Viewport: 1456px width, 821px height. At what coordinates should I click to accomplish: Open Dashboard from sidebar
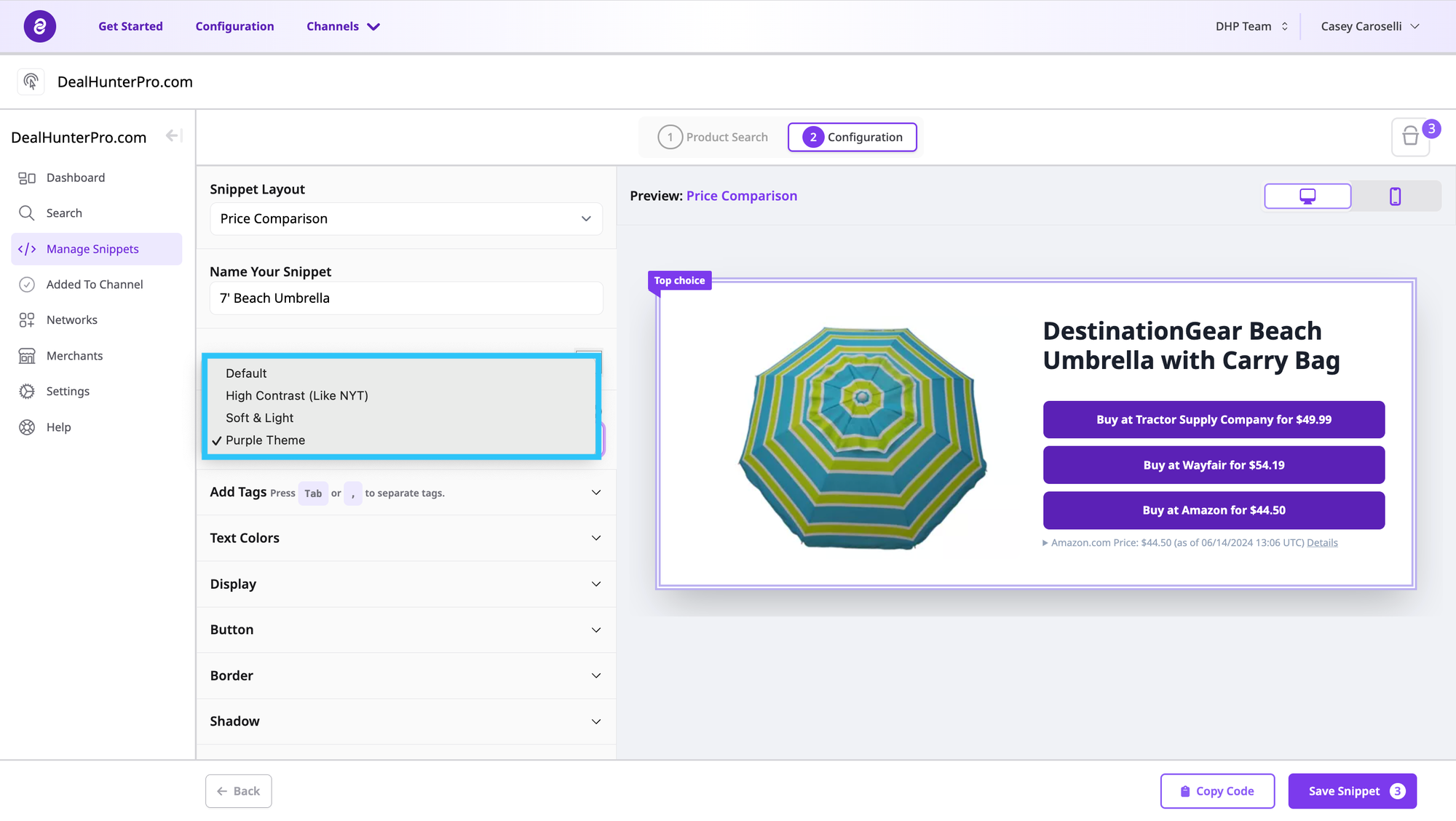click(x=75, y=178)
